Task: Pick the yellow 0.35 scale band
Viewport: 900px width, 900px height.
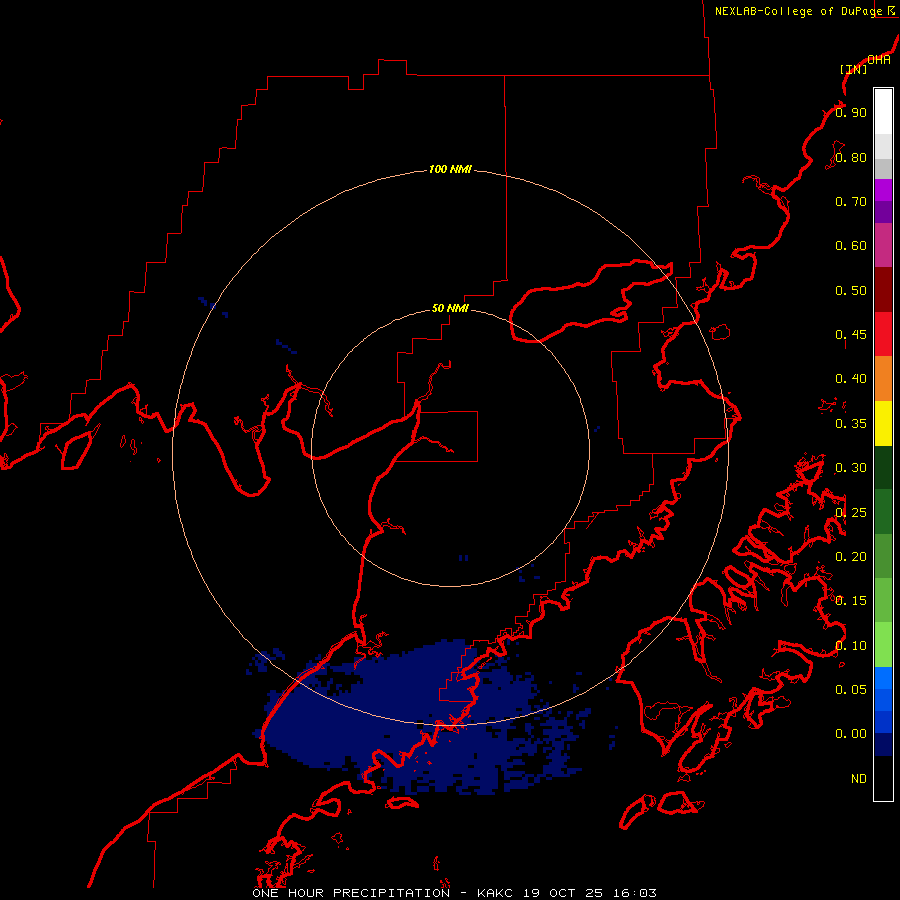Action: point(883,423)
